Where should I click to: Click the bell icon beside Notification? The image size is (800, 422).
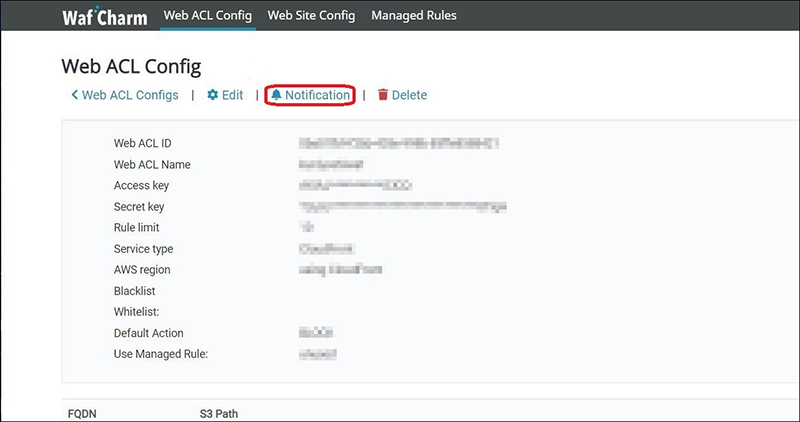[277, 95]
